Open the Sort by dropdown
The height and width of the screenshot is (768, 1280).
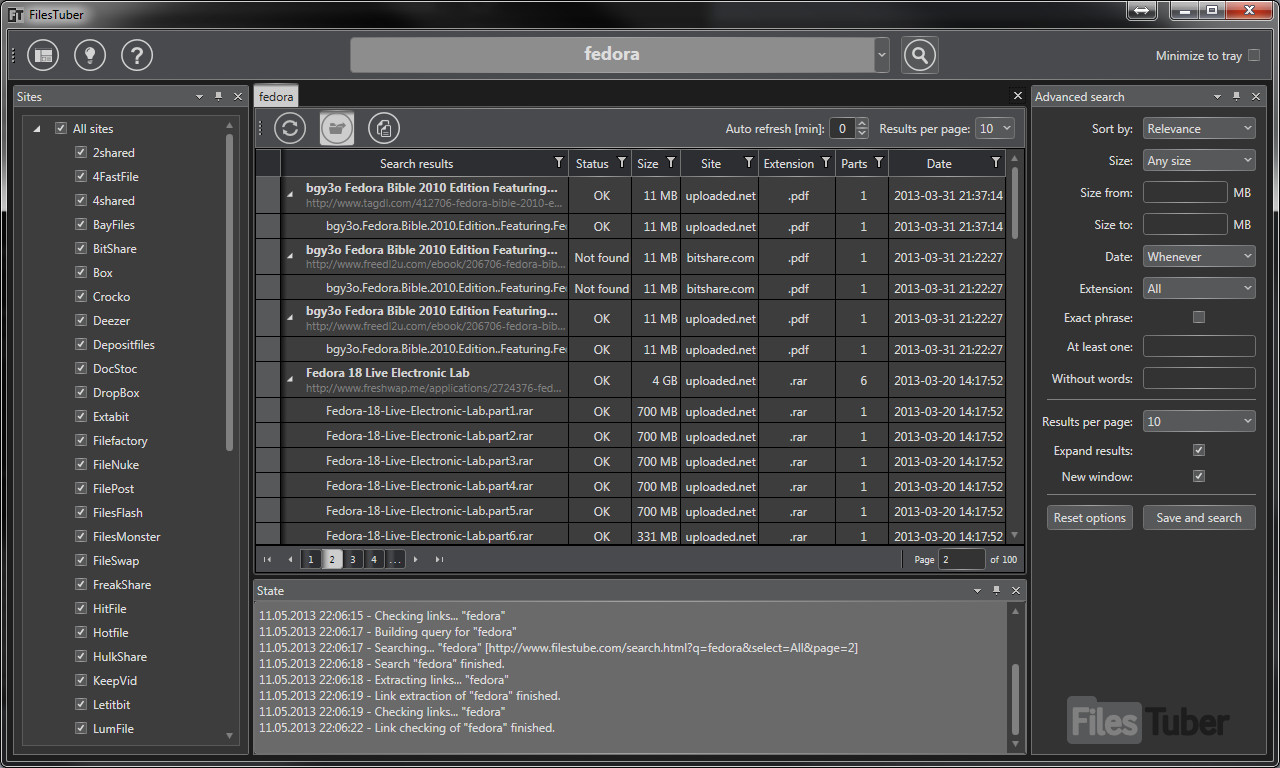pyautogui.click(x=1199, y=129)
